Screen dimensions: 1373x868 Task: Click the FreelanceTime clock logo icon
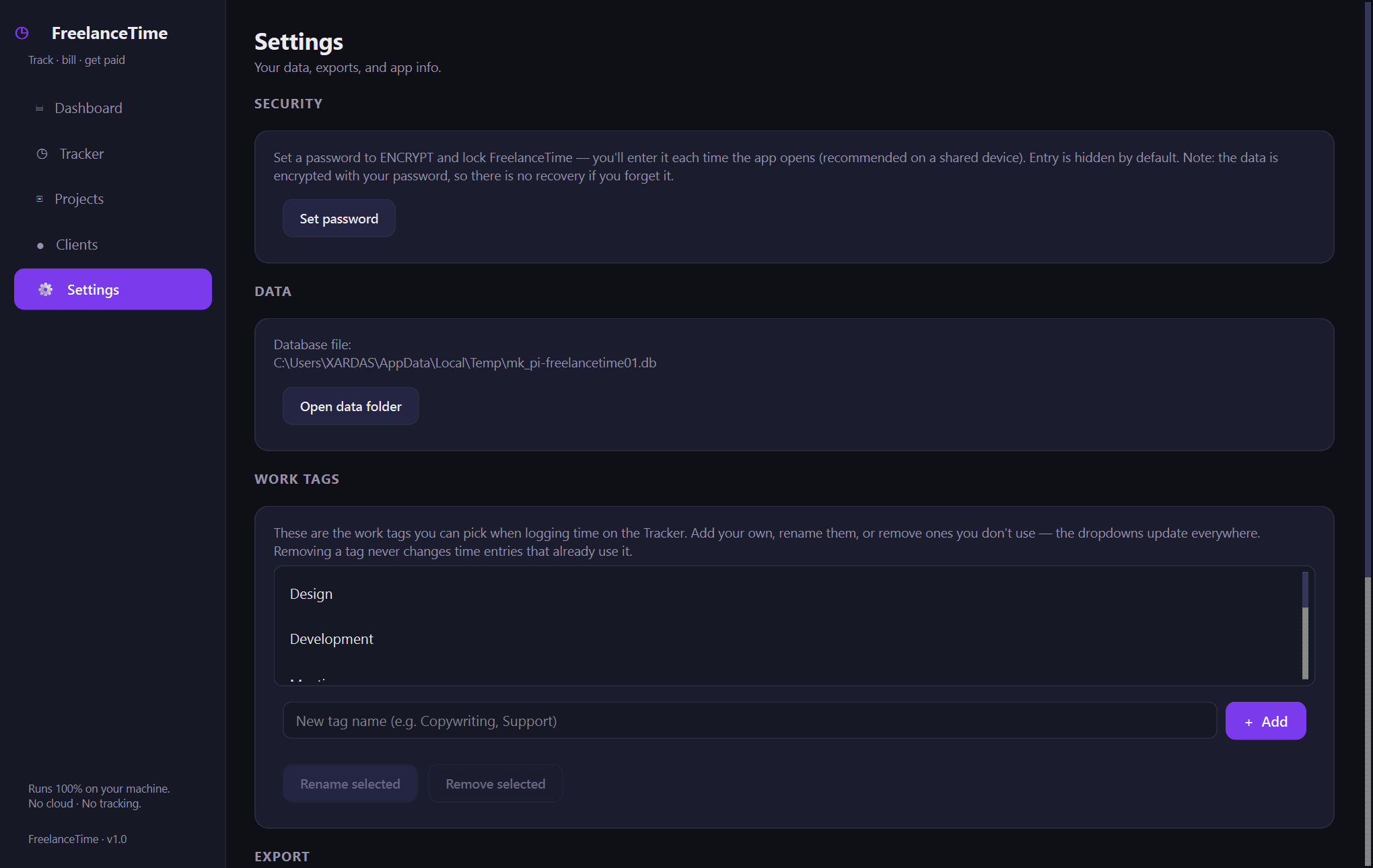pos(22,33)
